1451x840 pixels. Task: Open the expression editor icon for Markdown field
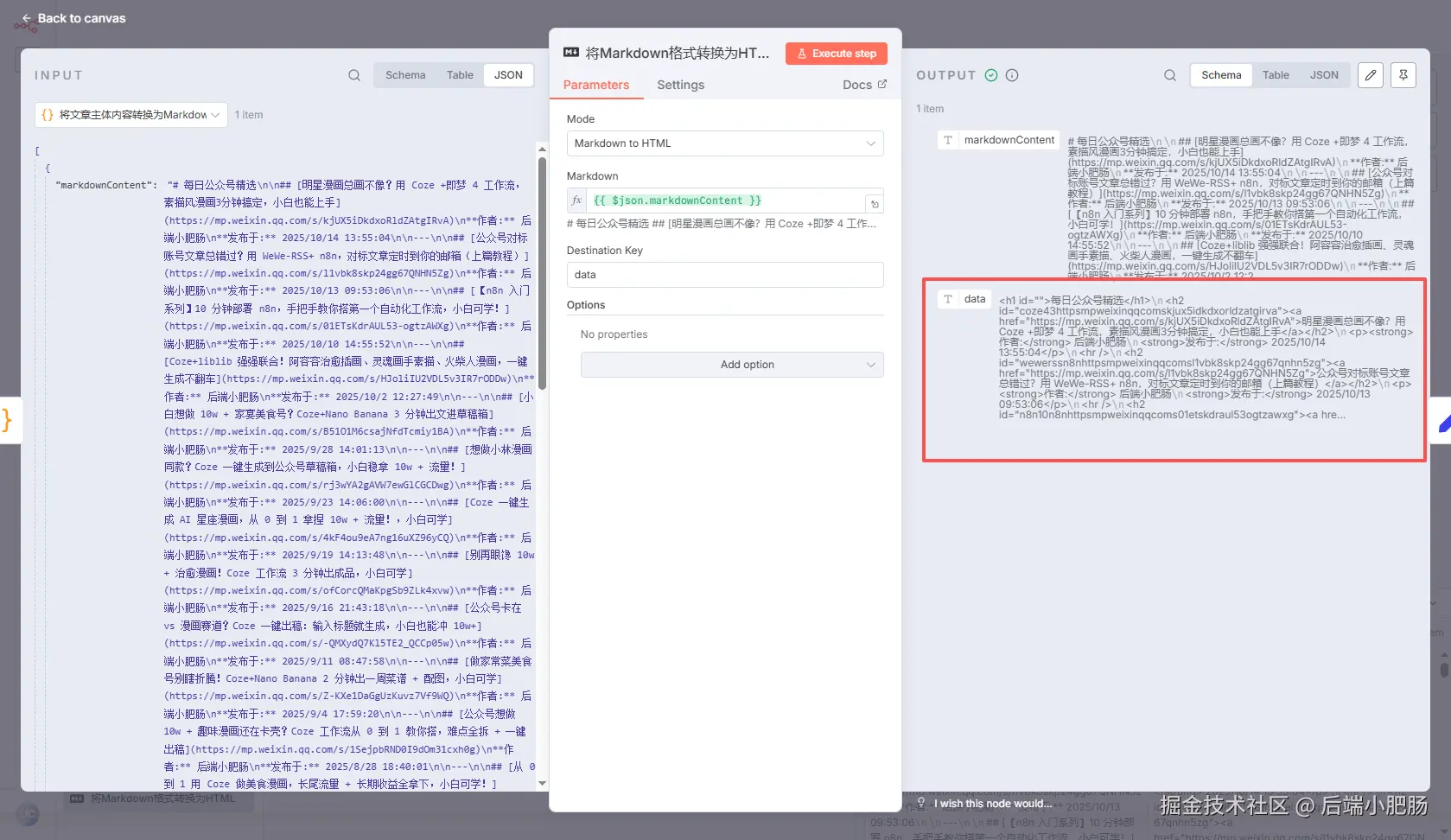(875, 204)
